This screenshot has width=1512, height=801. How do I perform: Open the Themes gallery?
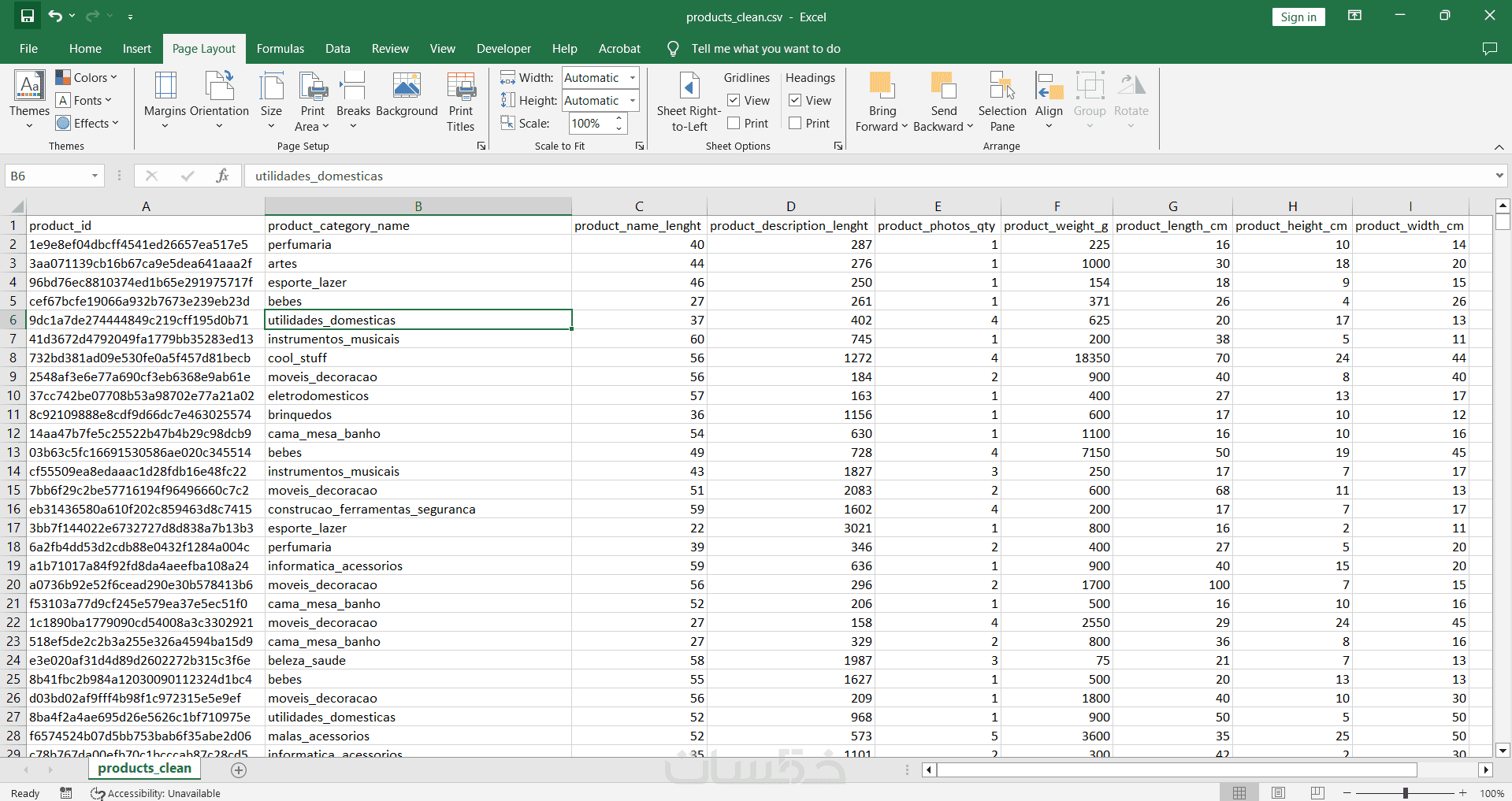(x=29, y=99)
